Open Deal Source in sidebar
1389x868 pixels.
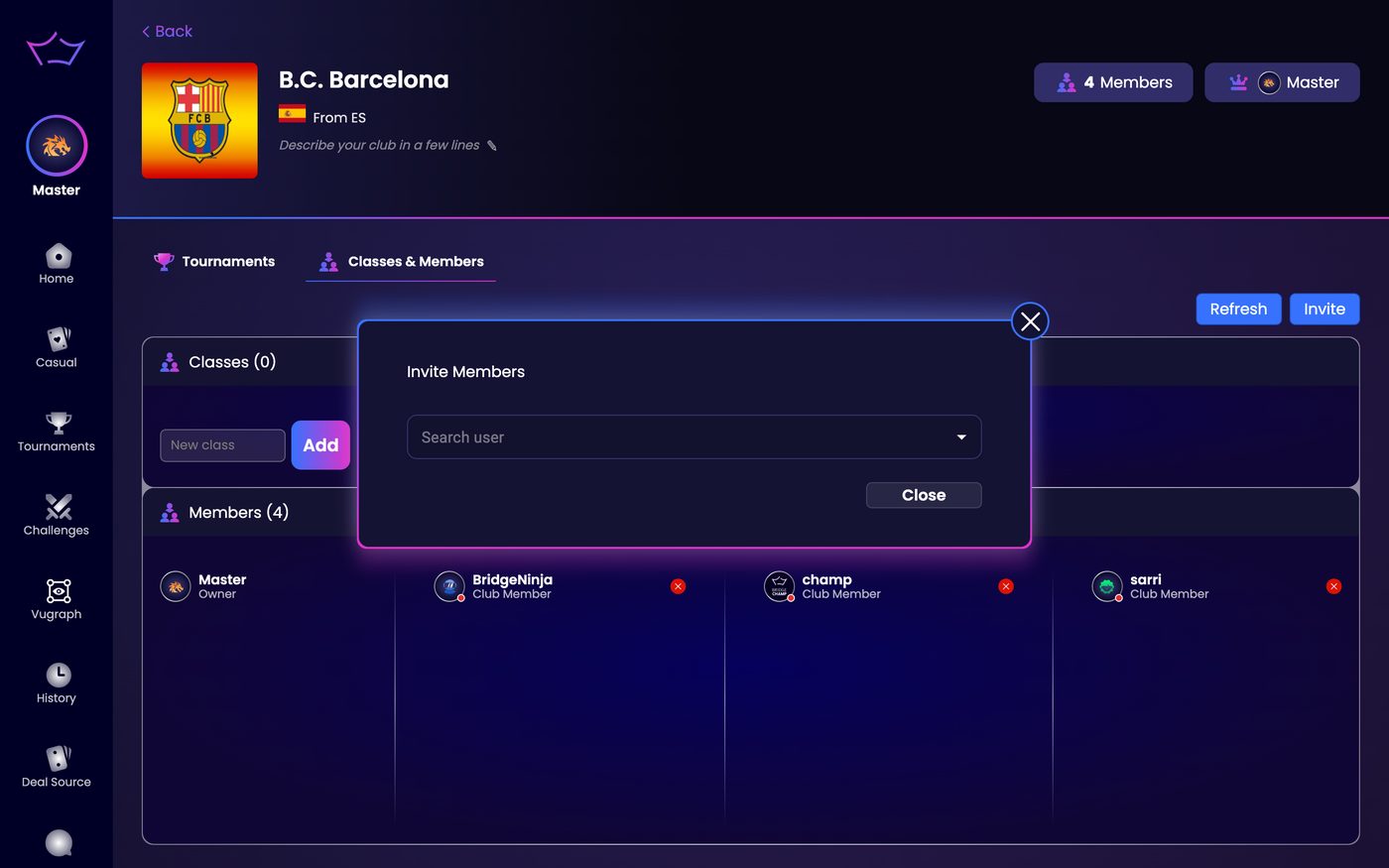57,768
